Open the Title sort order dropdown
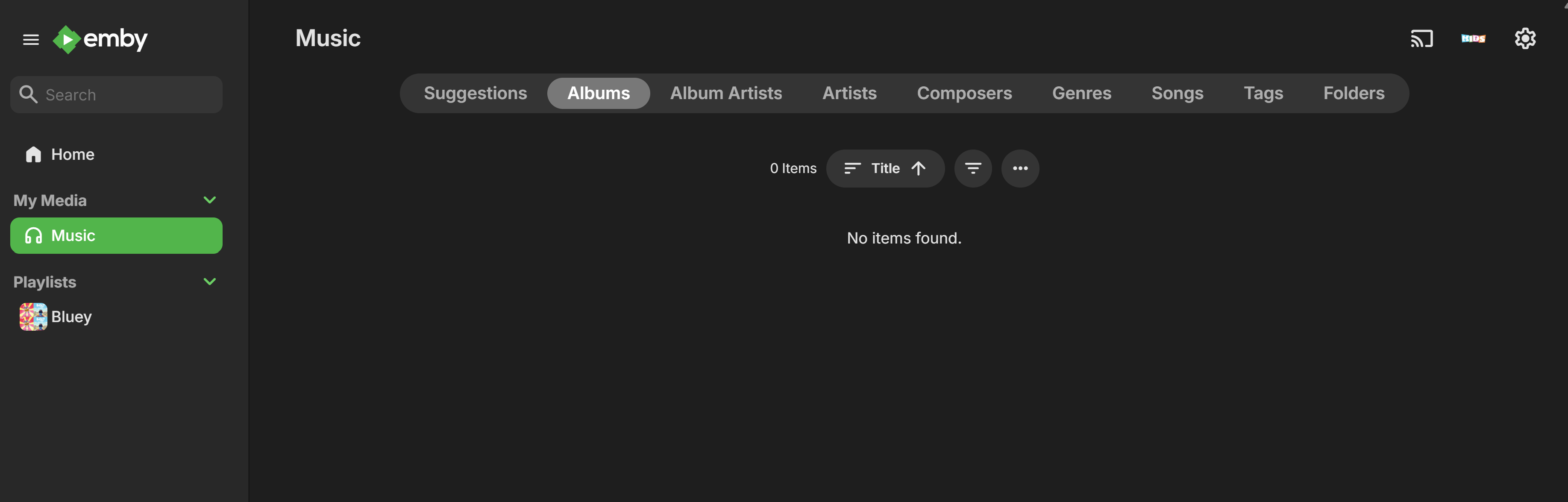1568x502 pixels. [x=885, y=169]
